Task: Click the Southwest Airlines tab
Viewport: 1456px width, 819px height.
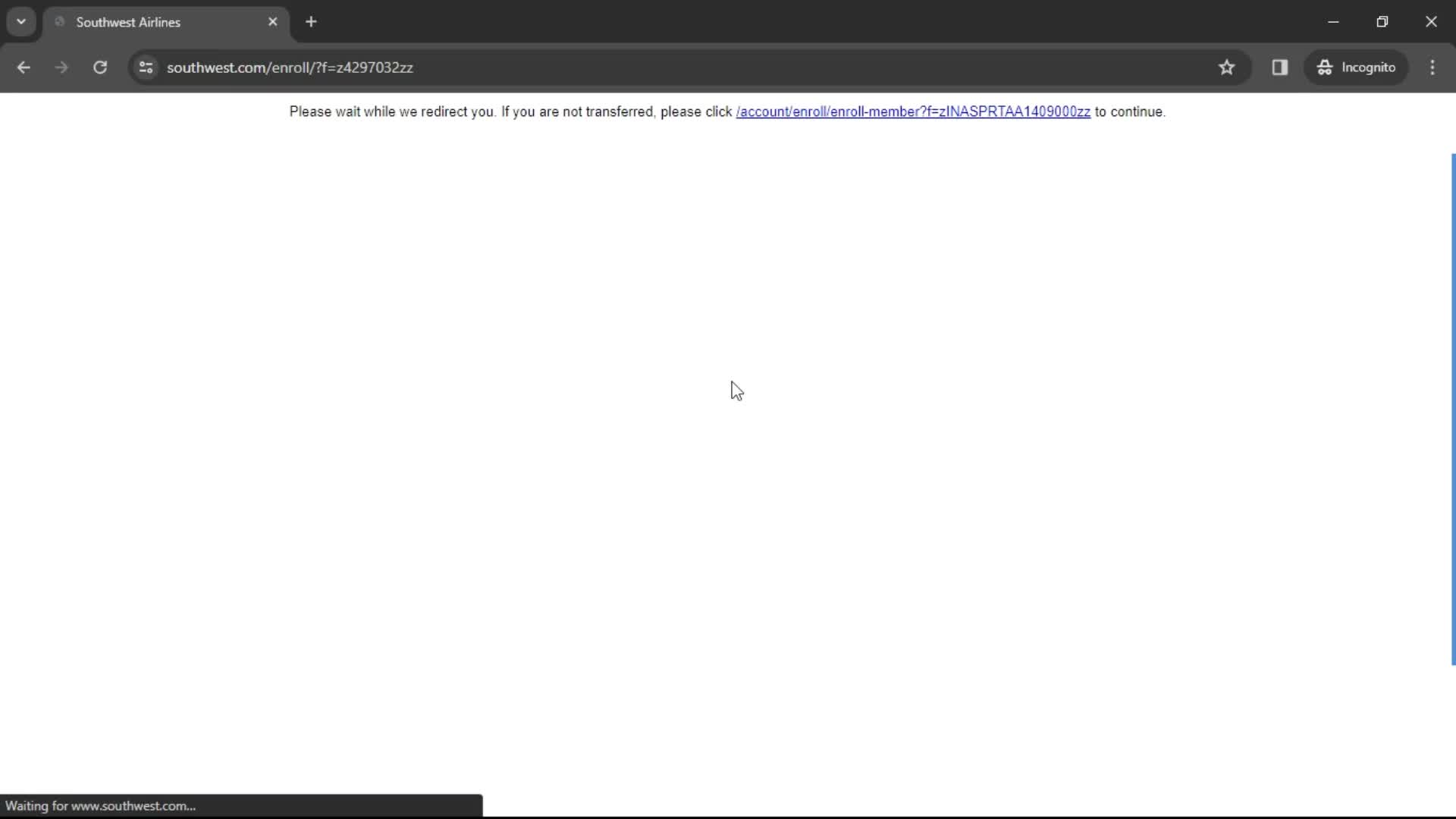Action: [x=166, y=22]
